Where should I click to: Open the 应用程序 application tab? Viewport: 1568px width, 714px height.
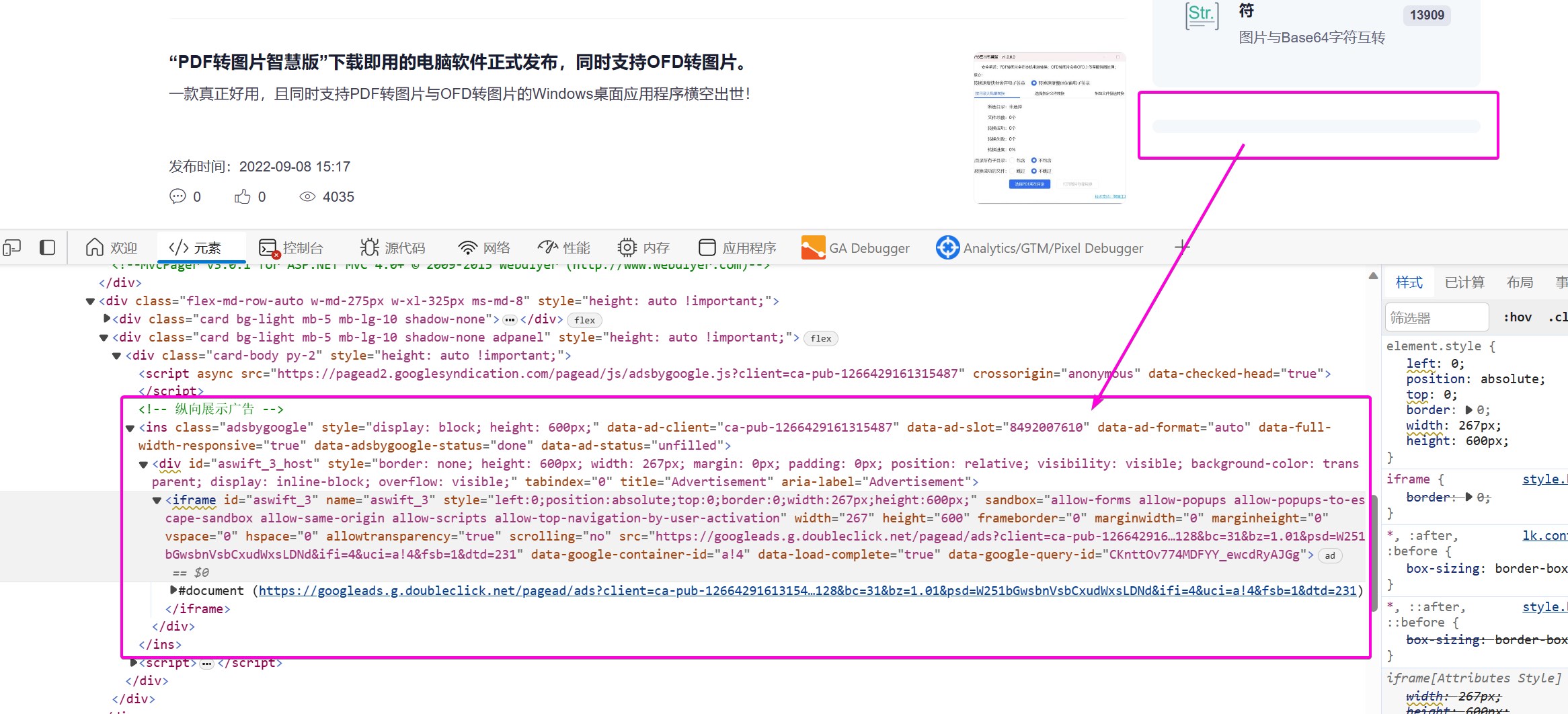coord(737,248)
